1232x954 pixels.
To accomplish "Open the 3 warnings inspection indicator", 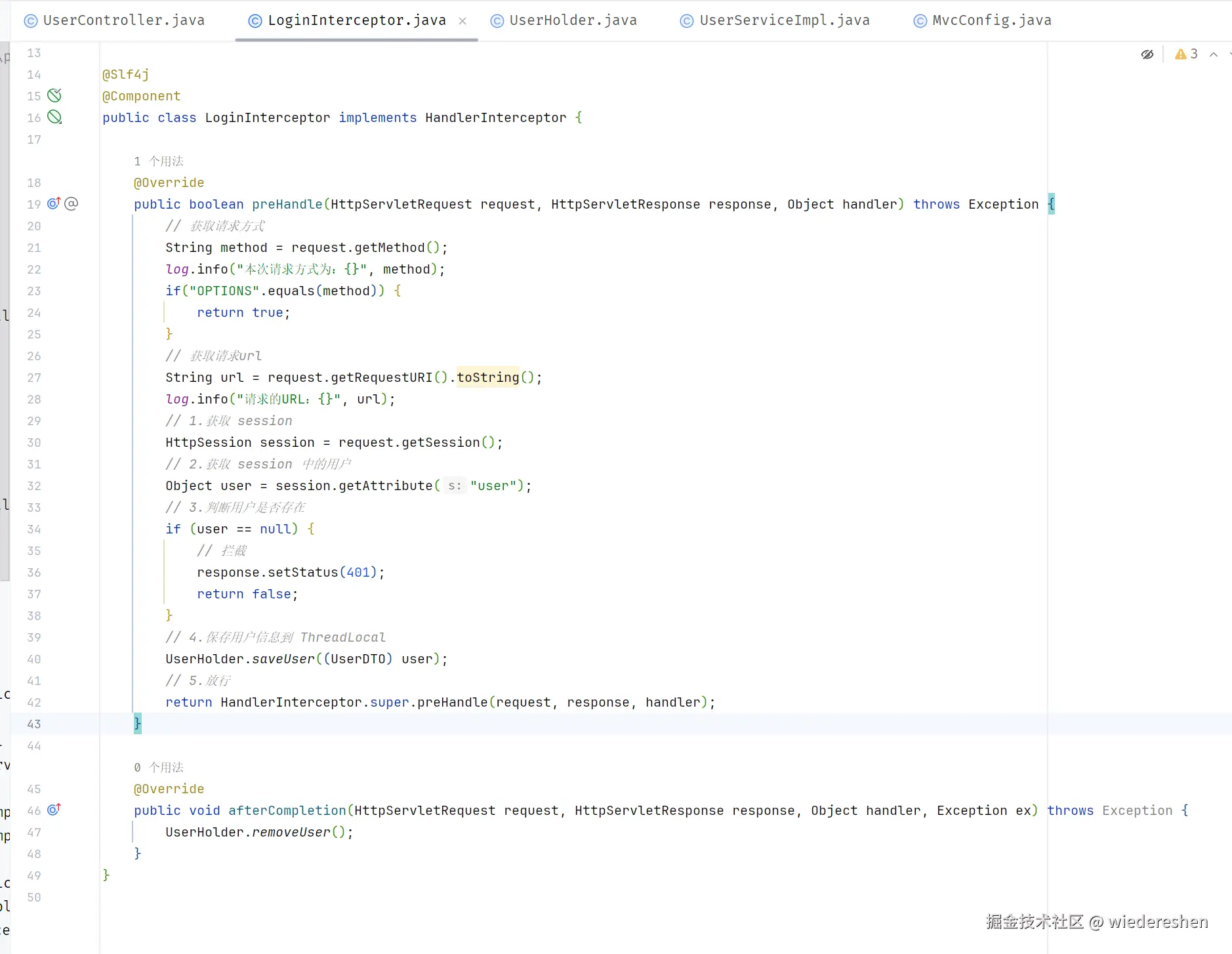I will point(1186,54).
